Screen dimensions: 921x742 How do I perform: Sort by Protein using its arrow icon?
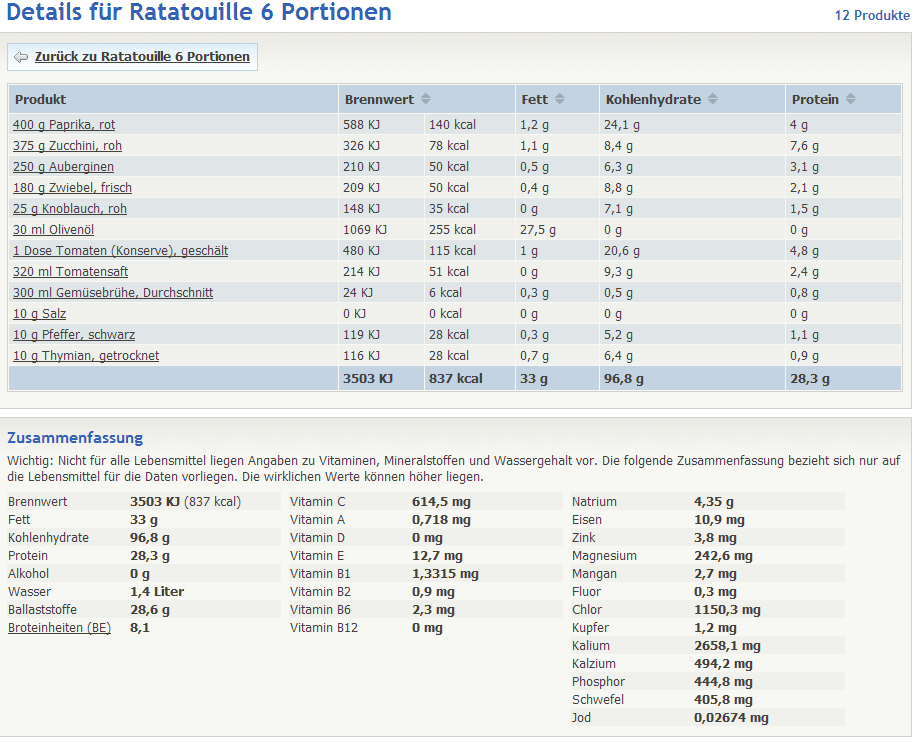851,99
